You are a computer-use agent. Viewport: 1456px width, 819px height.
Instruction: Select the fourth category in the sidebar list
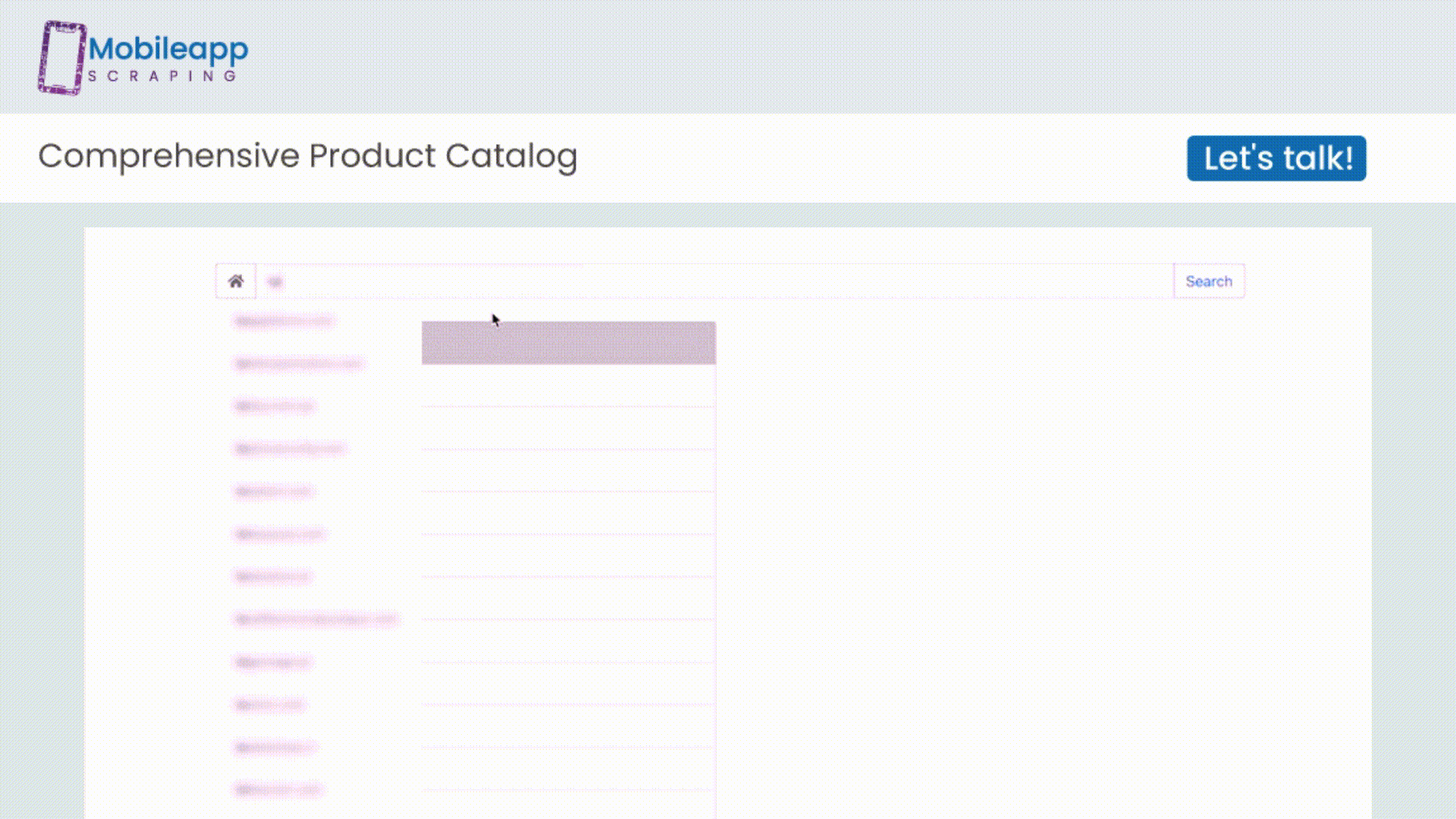[x=292, y=448]
